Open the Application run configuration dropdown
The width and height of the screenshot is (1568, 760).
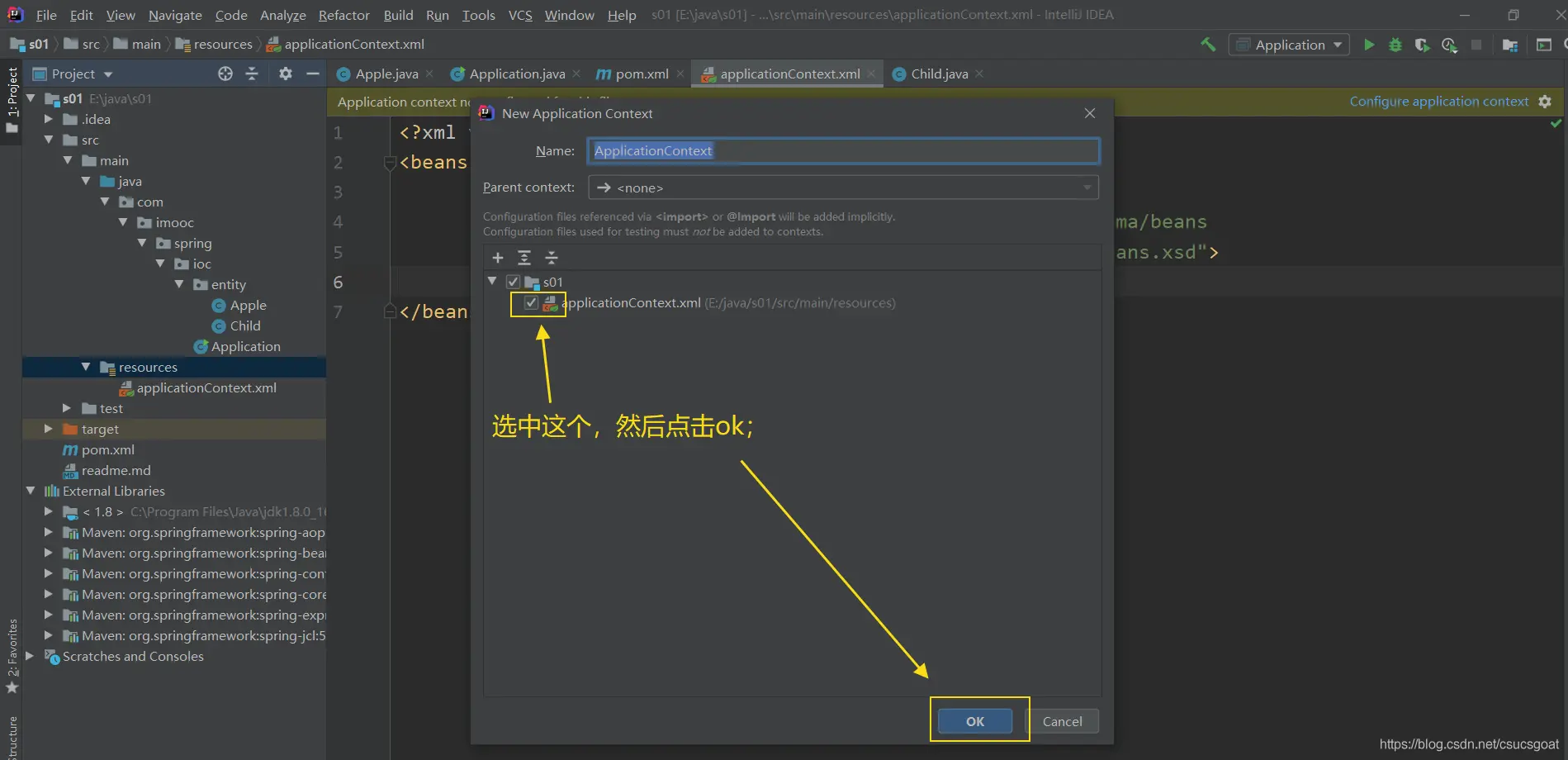(x=1289, y=45)
